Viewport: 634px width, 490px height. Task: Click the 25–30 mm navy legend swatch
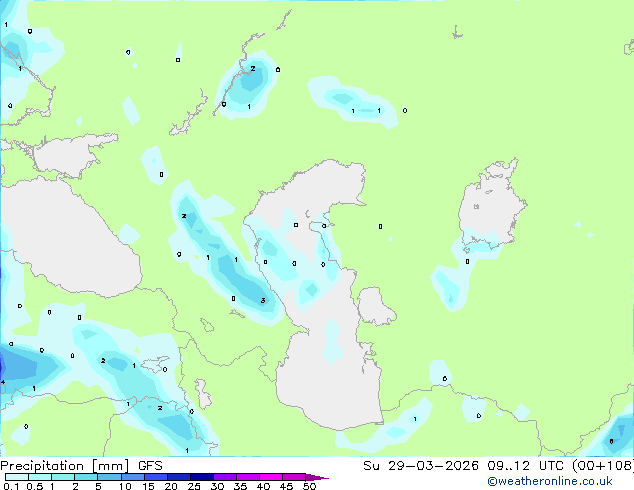pos(202,477)
